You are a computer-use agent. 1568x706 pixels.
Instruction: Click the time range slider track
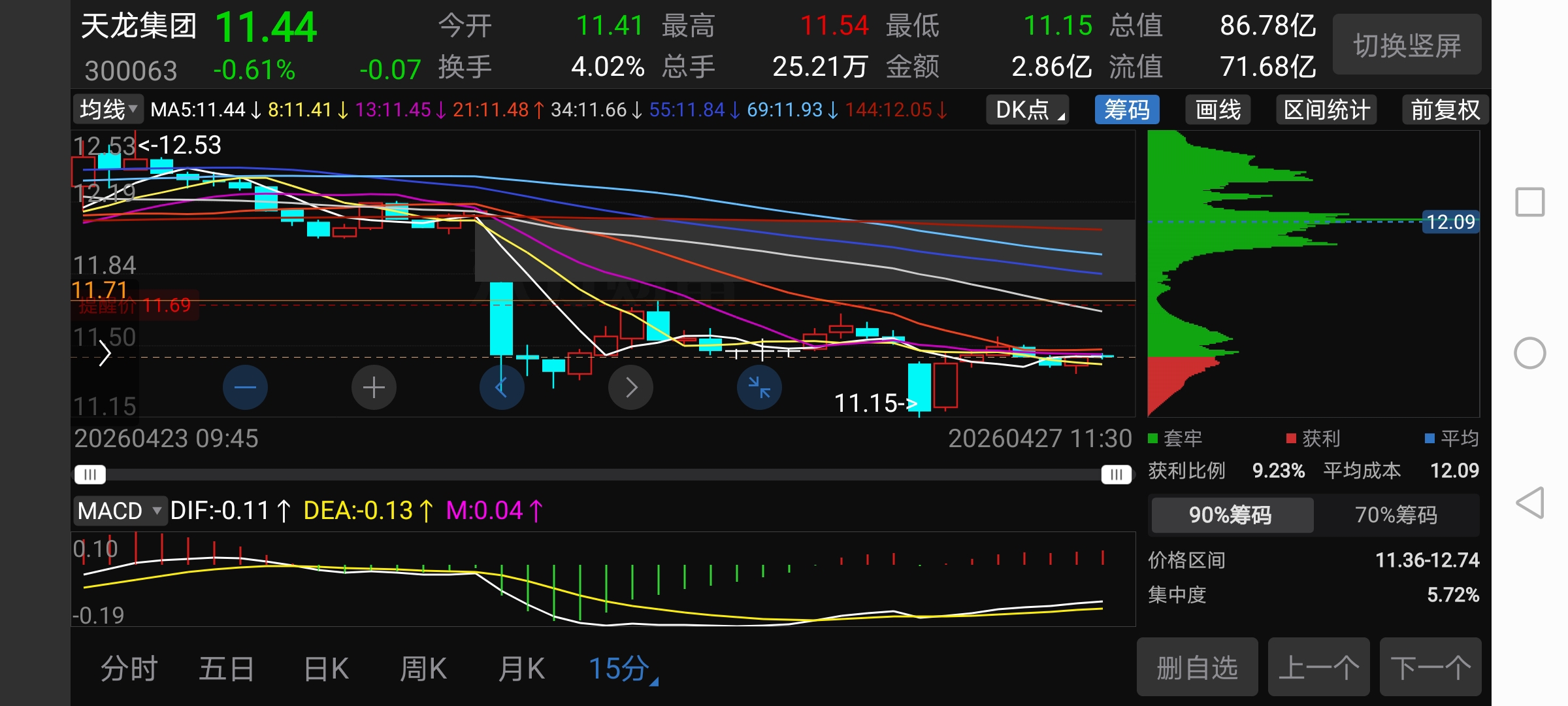[x=603, y=474]
